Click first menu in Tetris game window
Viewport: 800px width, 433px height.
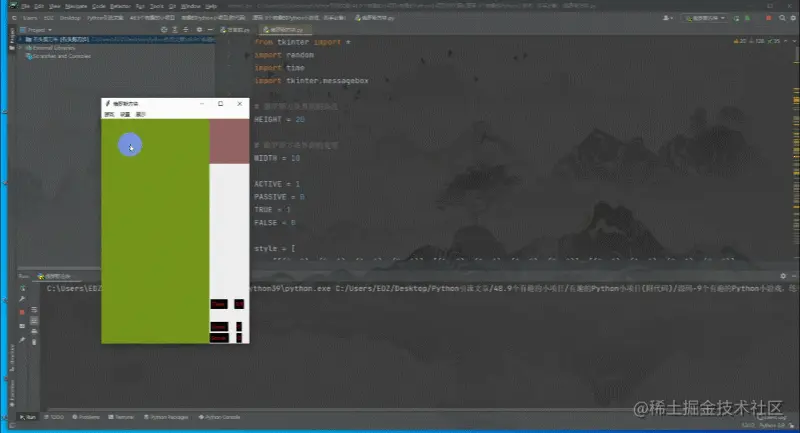[x=109, y=114]
